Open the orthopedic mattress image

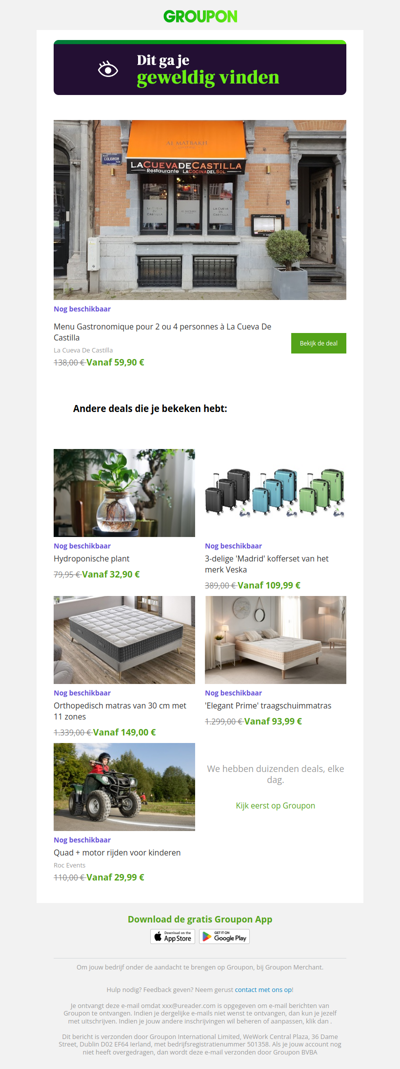coord(124,640)
